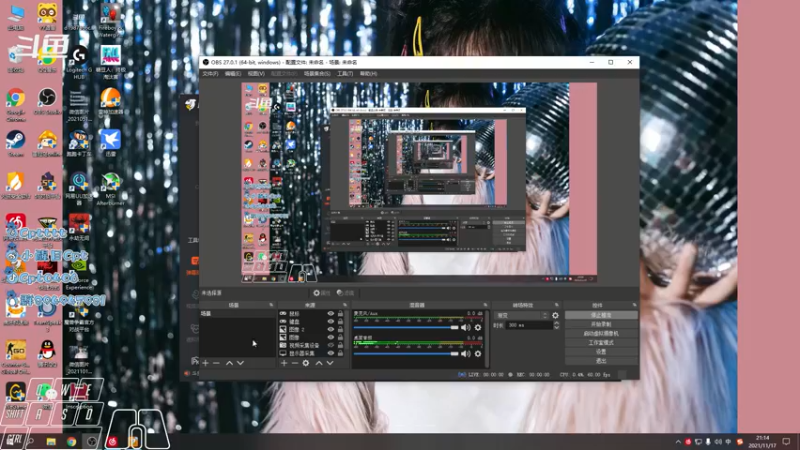Open Chrome from the taskbar
The height and width of the screenshot is (450, 800).
[71, 442]
